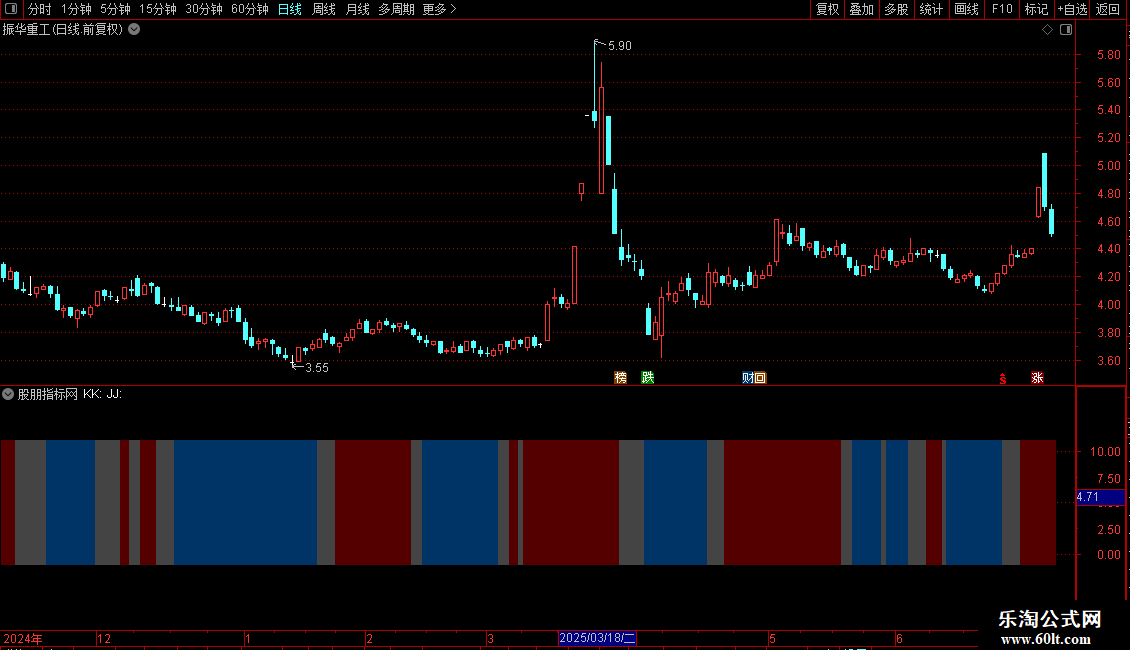1130x650 pixels.
Task: Open the 财 financial report marker
Action: [x=747, y=378]
